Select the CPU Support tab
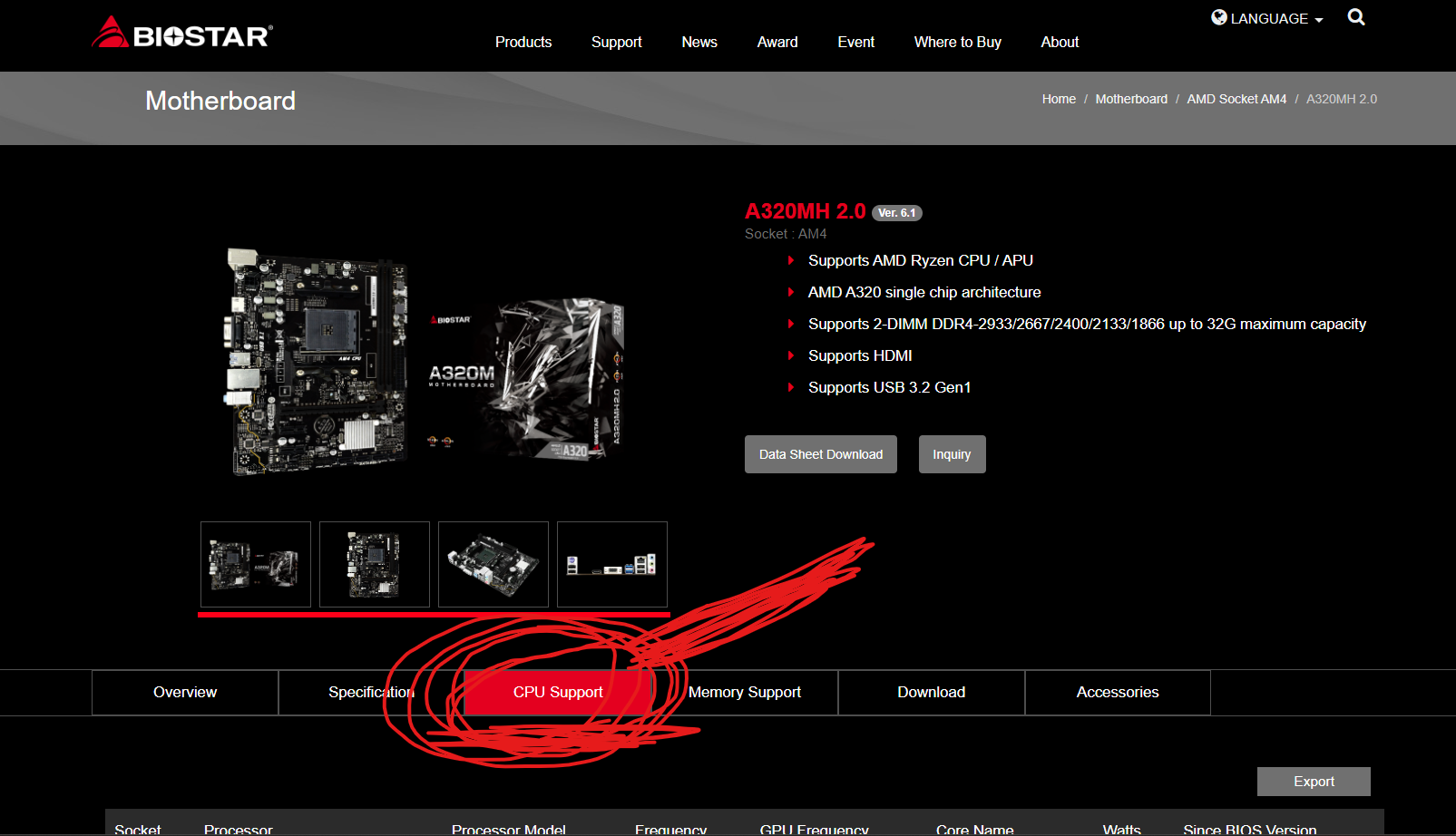Screen dimensions: 1456x836 tap(558, 693)
